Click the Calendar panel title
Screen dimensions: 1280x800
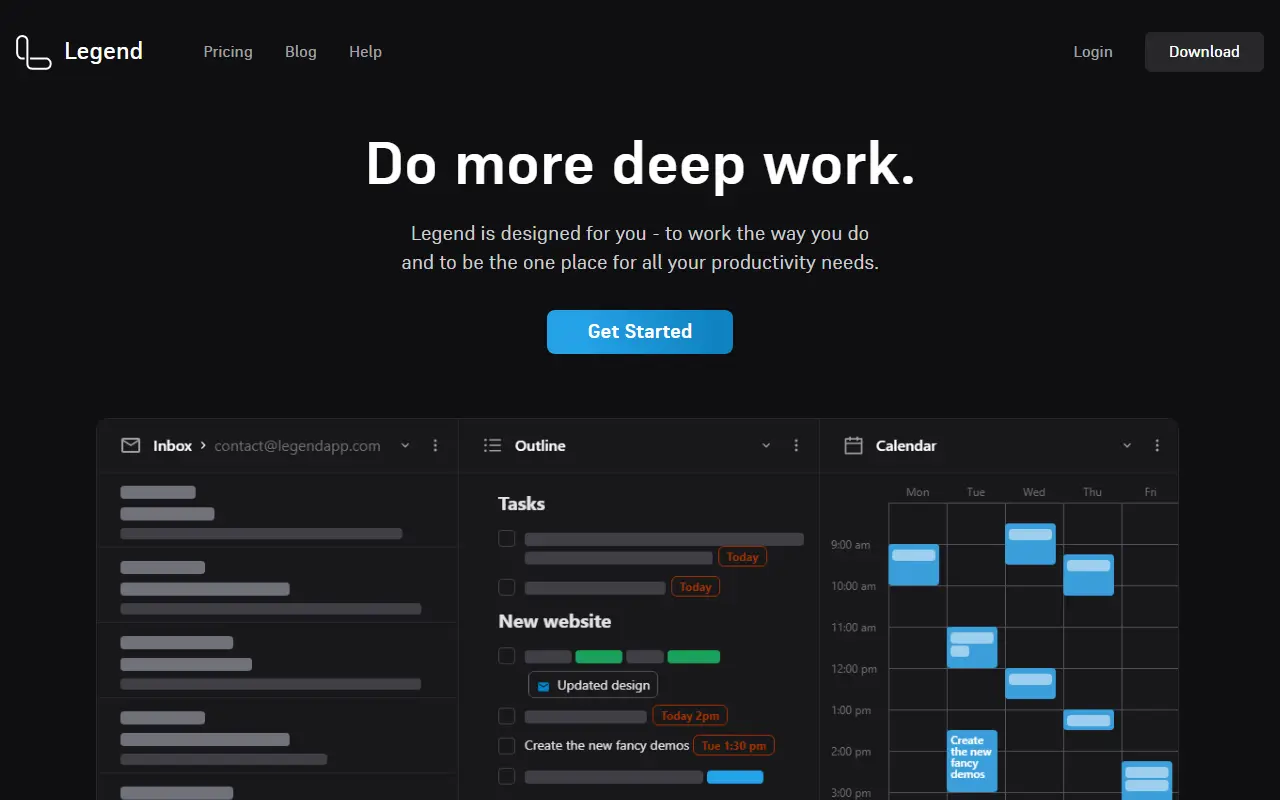906,446
